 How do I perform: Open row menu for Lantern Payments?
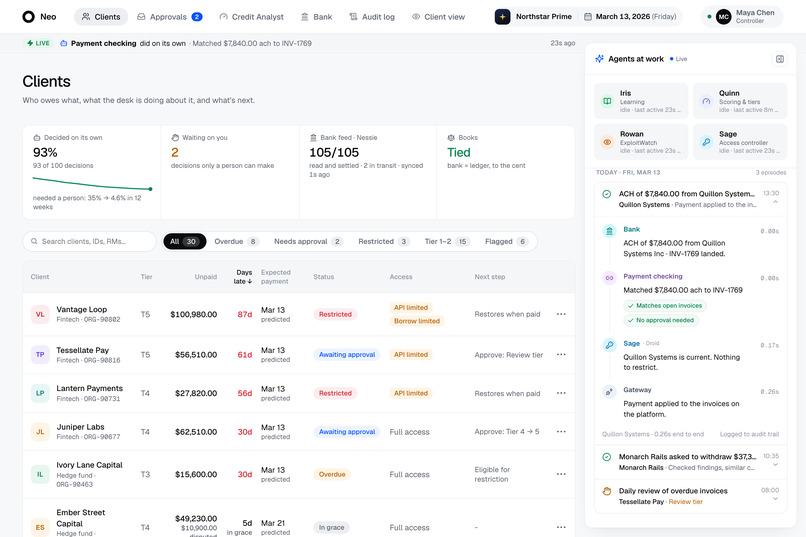point(561,393)
